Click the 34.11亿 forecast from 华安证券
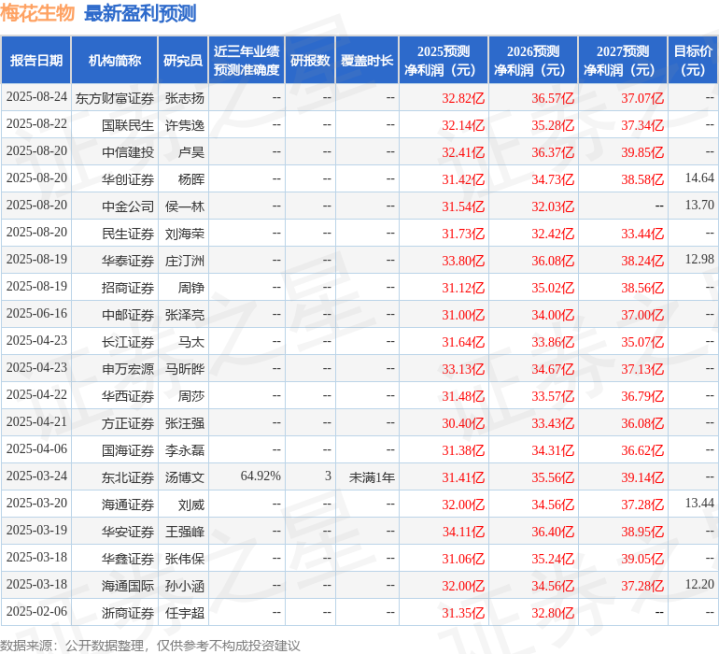Viewport: 719px width, 654px height. (x=463, y=531)
